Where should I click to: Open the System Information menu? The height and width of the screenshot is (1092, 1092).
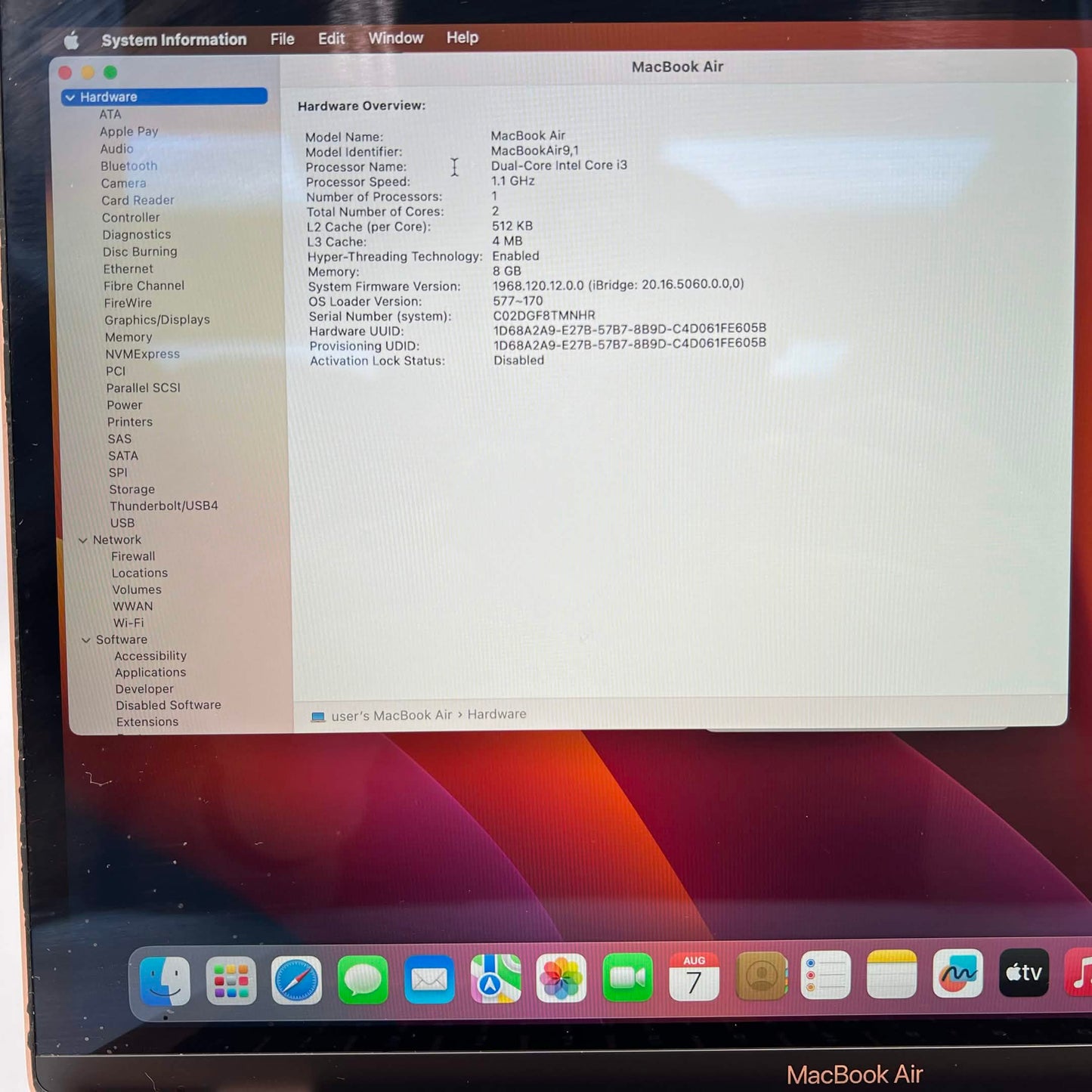click(174, 39)
